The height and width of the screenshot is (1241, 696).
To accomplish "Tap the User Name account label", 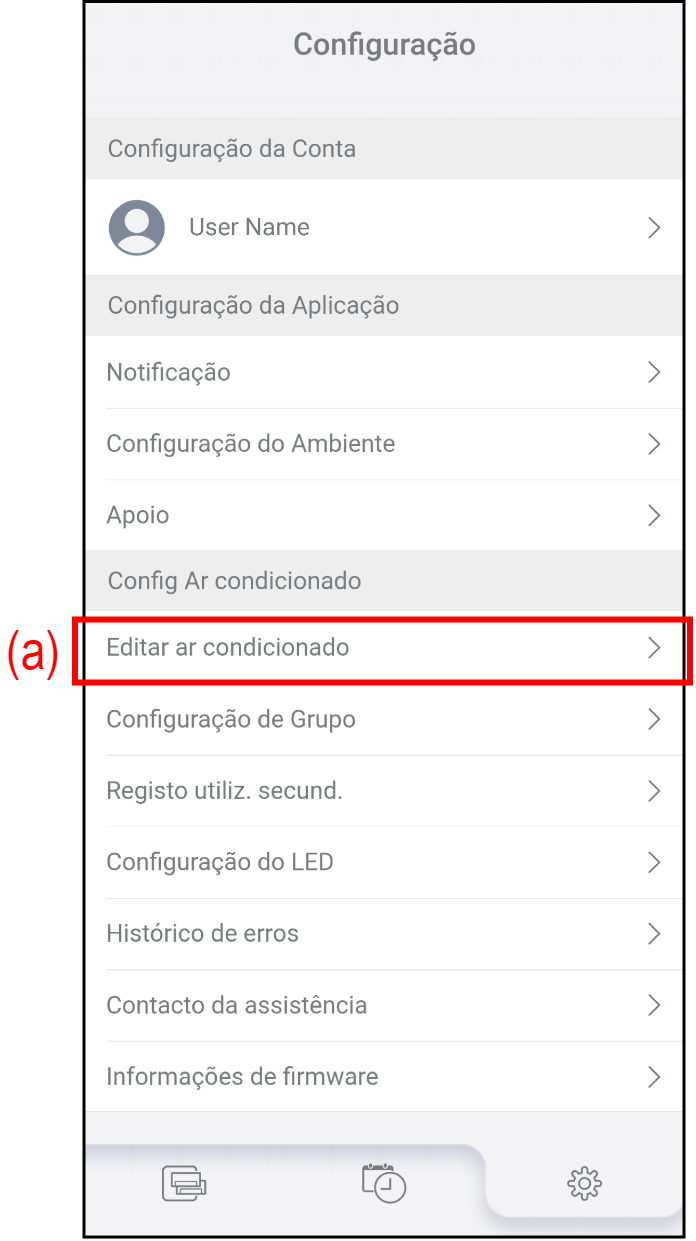I will click(x=249, y=228).
